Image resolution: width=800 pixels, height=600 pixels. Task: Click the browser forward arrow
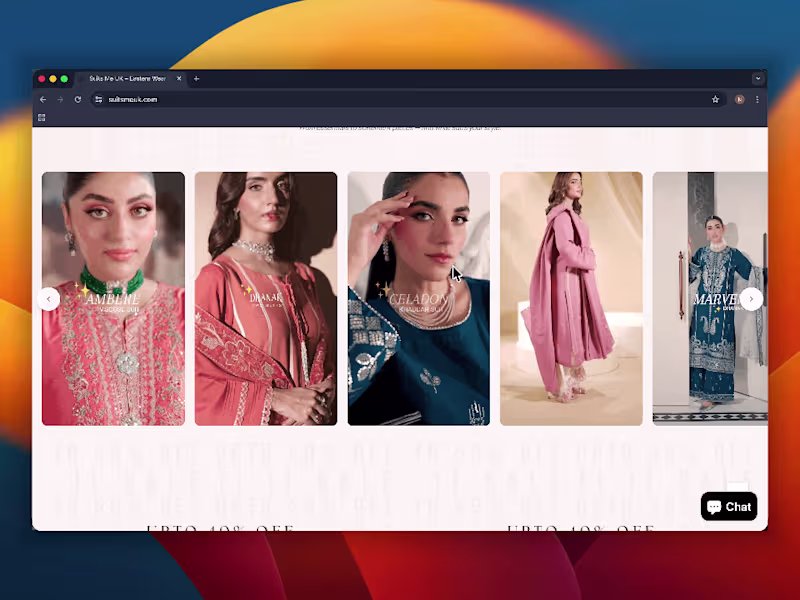[x=60, y=99]
